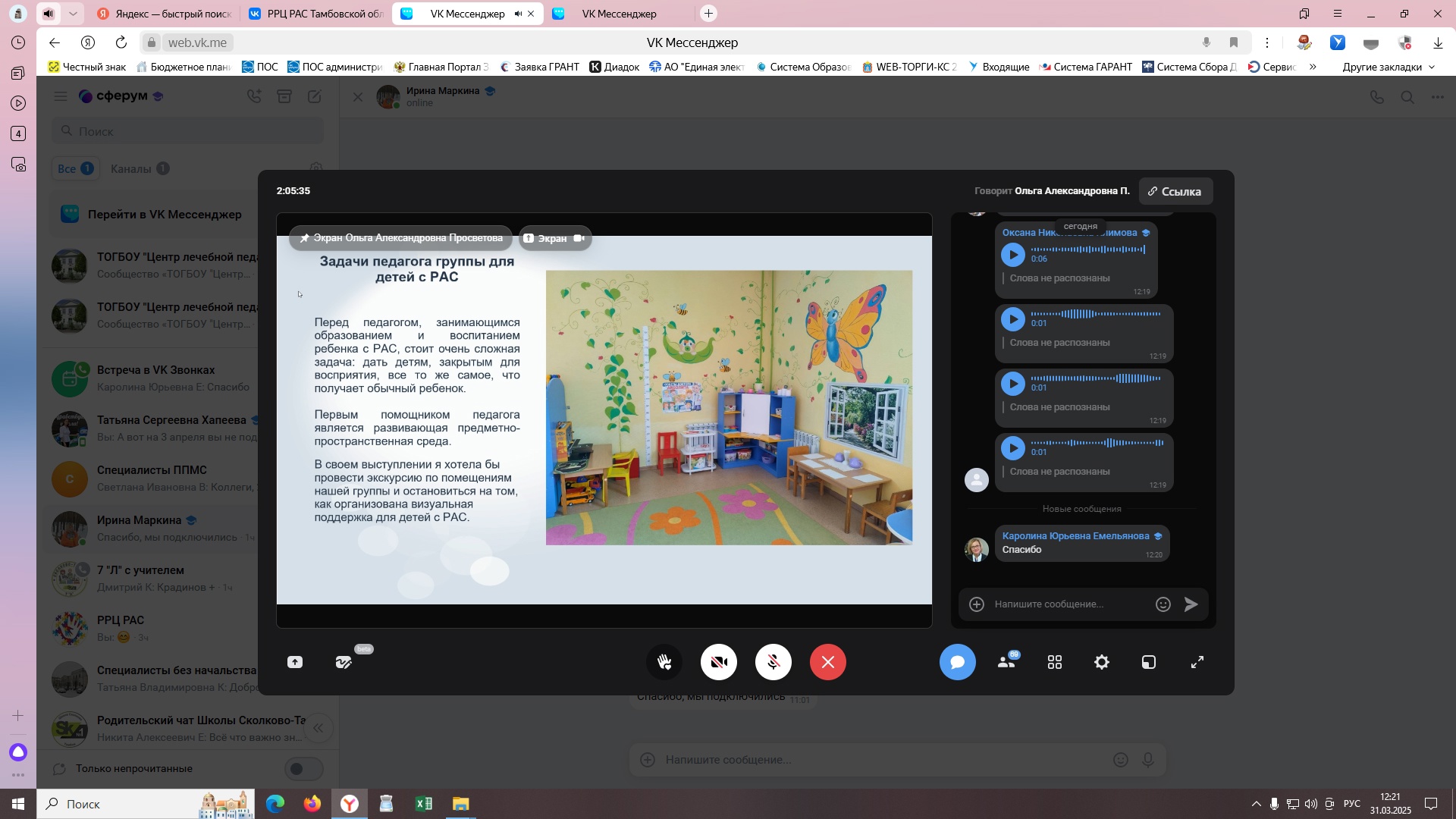Open call settings gear
This screenshot has width=1456, height=819.
(x=1102, y=662)
